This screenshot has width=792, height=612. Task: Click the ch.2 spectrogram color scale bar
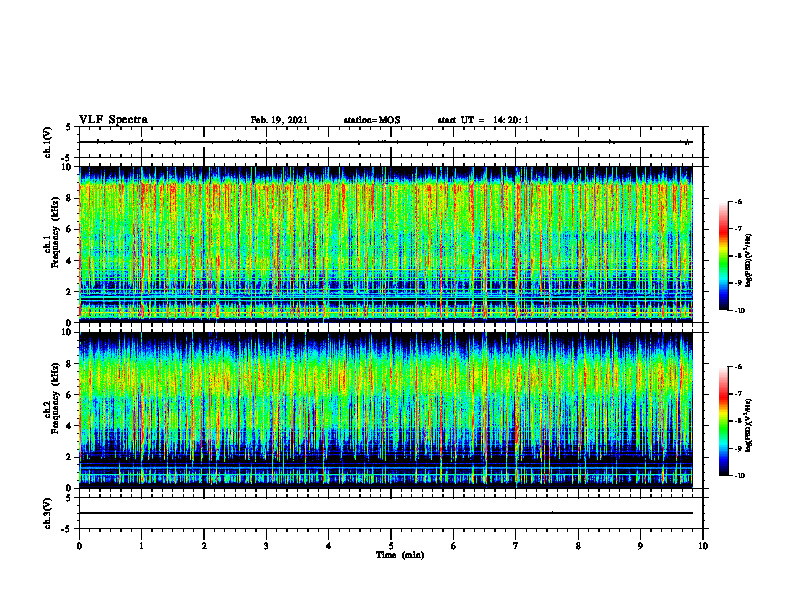pos(723,421)
